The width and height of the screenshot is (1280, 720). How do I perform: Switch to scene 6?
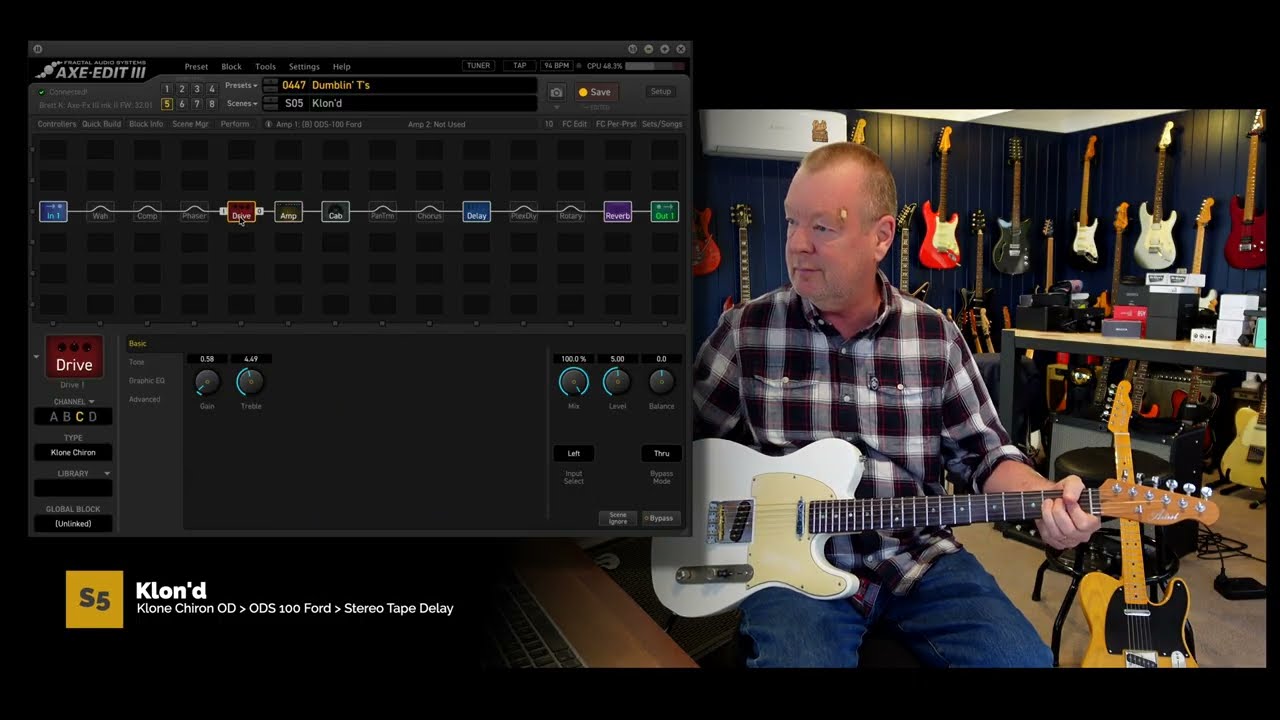(182, 104)
